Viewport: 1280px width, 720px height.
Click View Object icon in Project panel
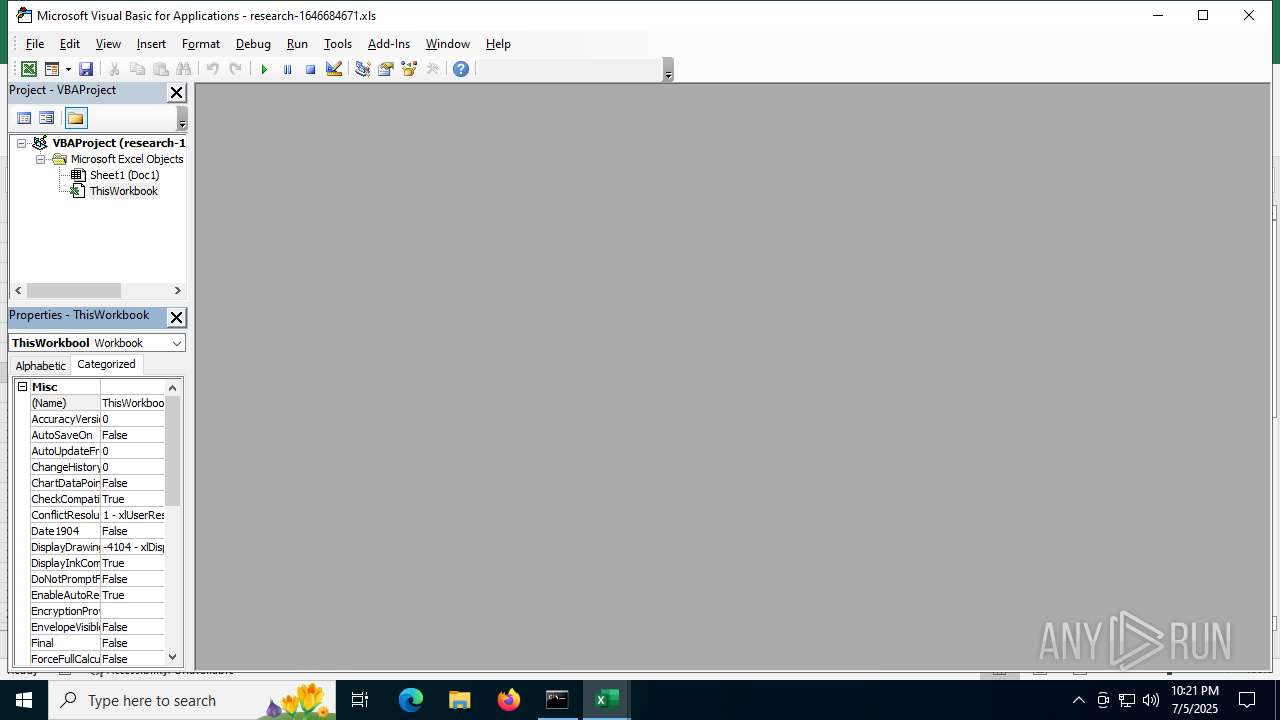(x=47, y=118)
